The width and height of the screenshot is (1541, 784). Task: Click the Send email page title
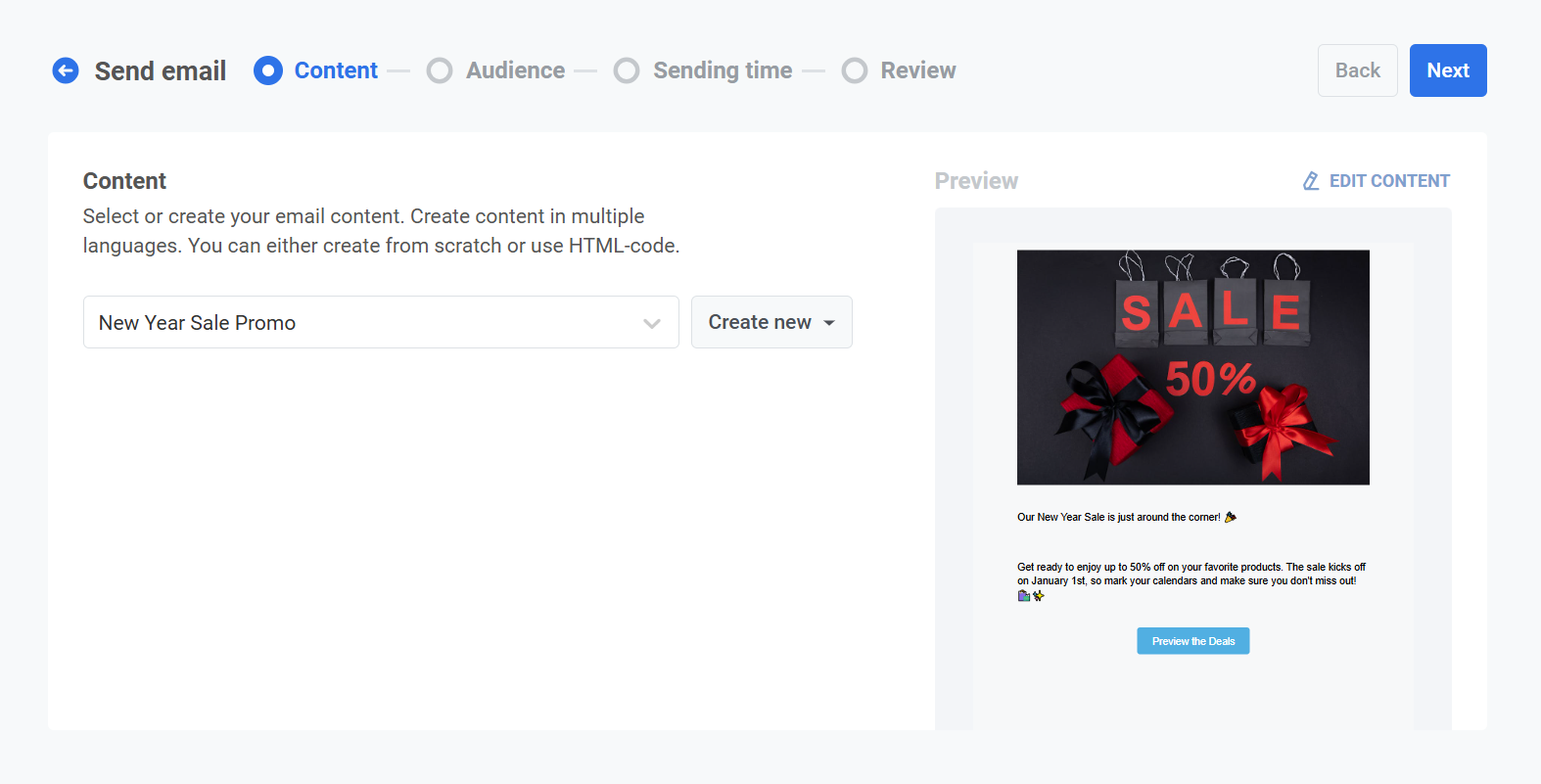161,70
